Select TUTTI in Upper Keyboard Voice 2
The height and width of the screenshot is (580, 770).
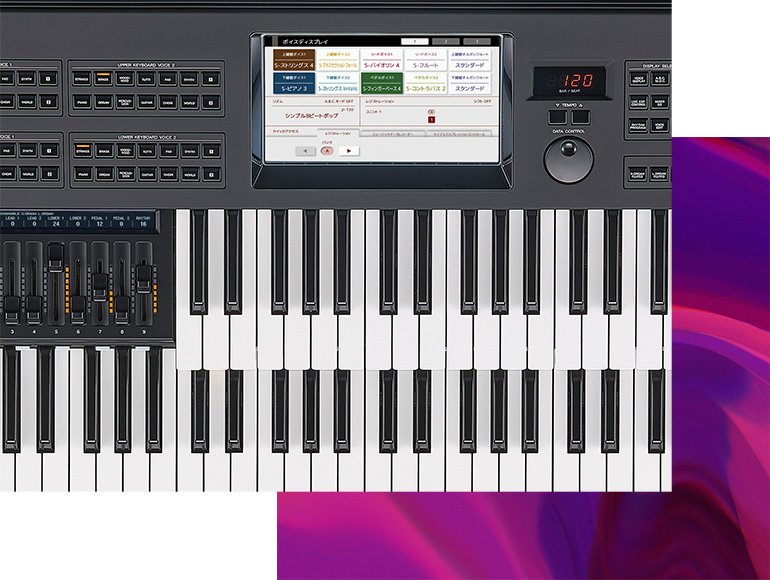tap(146, 79)
